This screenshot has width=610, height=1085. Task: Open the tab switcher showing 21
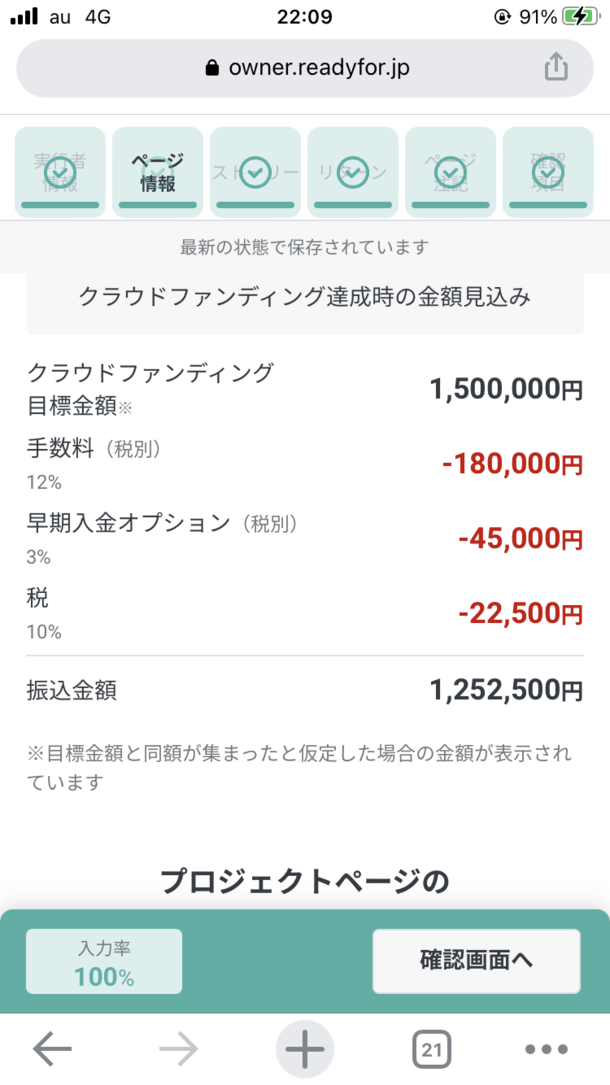tap(431, 1049)
